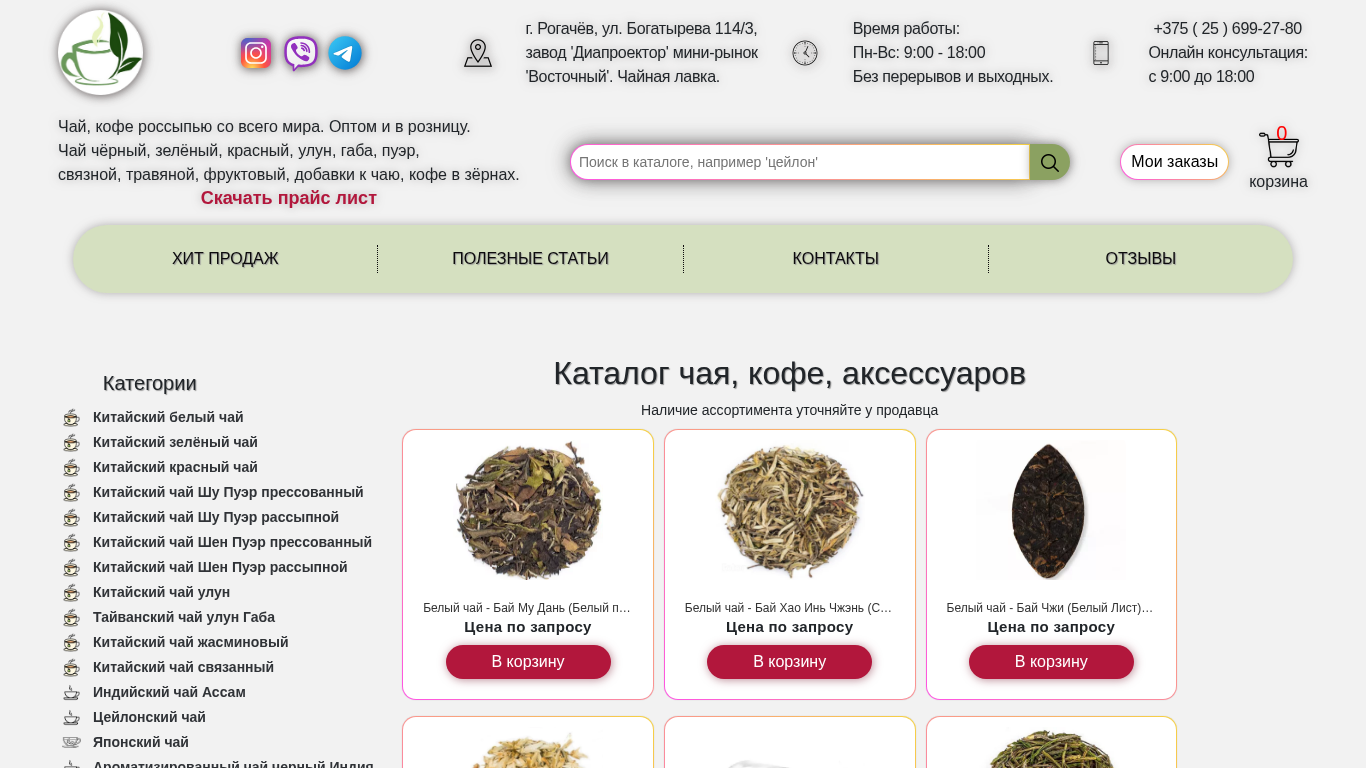Click the clock working-hours icon
1366x768 pixels.
805,53
